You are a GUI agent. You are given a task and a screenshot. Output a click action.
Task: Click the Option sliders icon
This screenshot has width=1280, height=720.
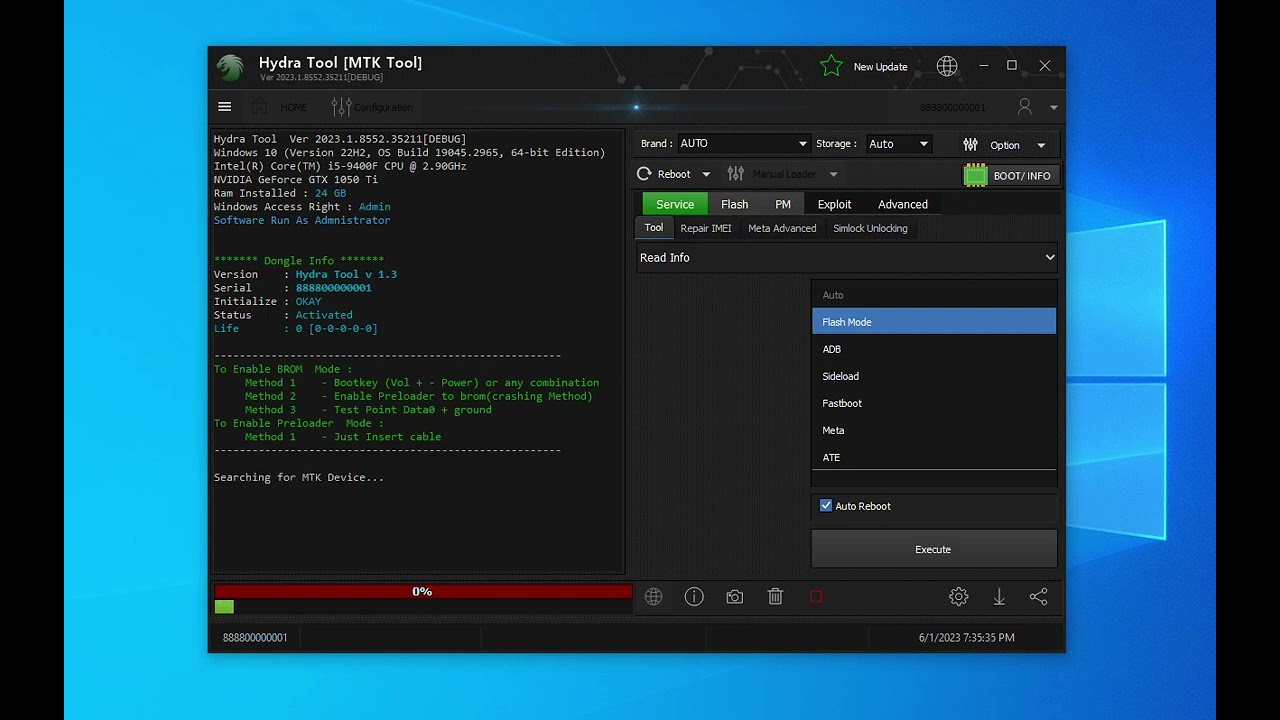(970, 145)
